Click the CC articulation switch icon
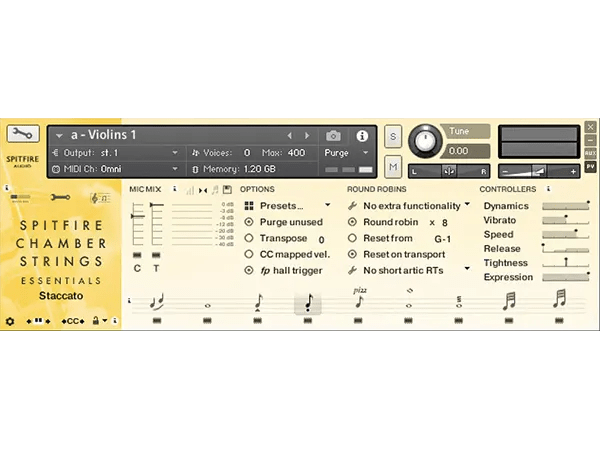Viewport: 600px width, 450px height. 73,321
